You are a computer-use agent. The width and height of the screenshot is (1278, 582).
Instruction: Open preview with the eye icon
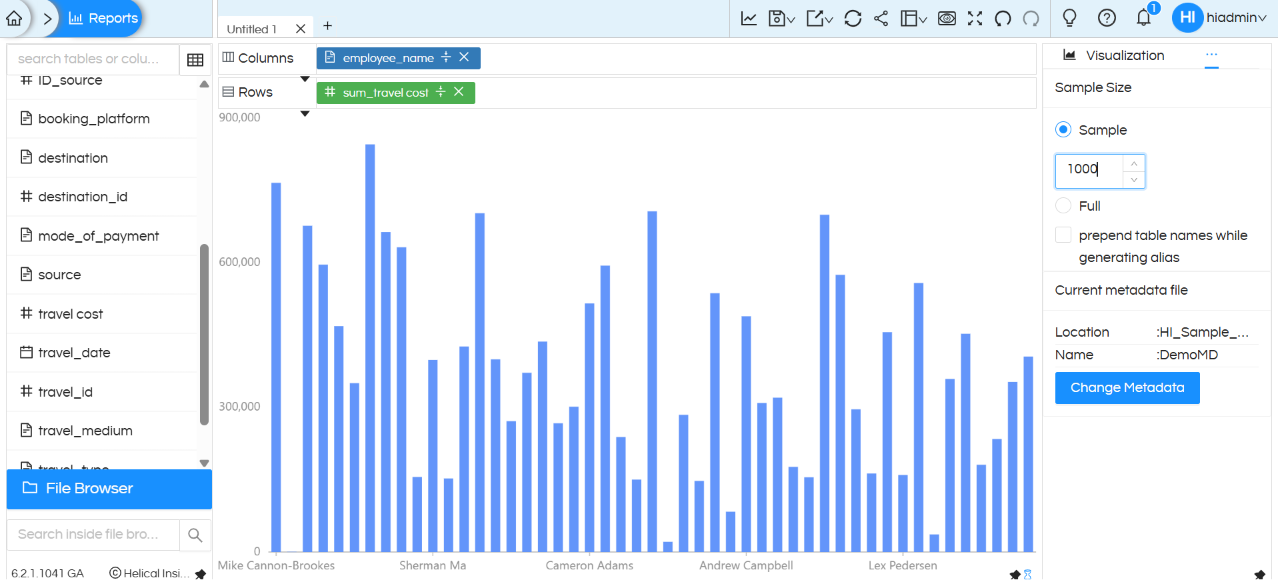(947, 18)
